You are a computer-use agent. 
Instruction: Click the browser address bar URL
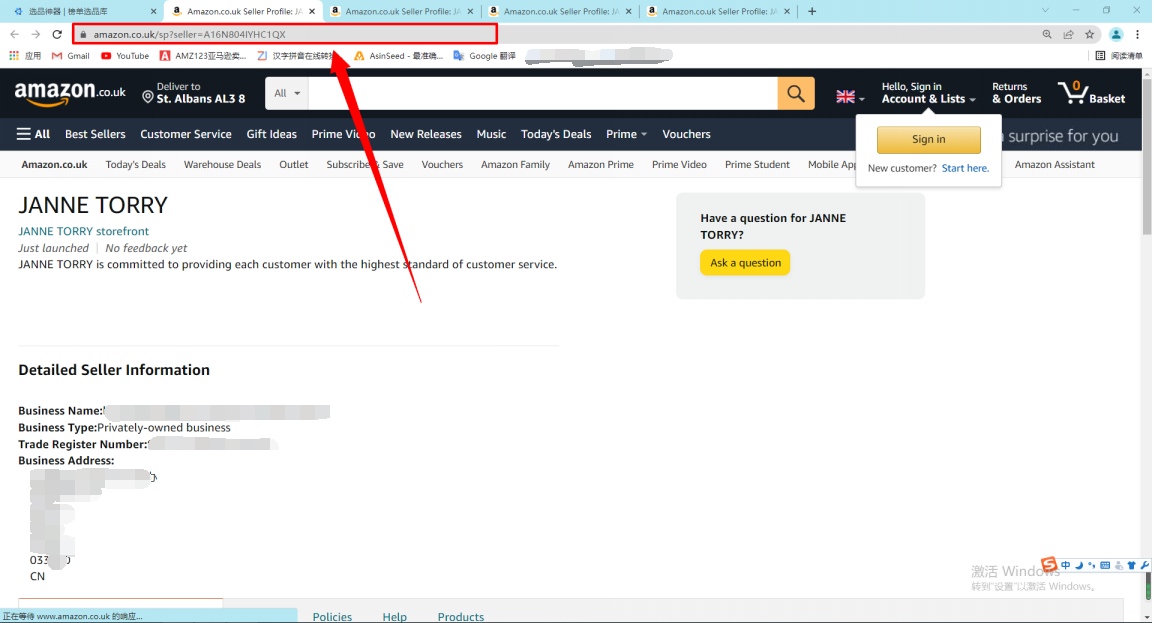[x=189, y=35]
